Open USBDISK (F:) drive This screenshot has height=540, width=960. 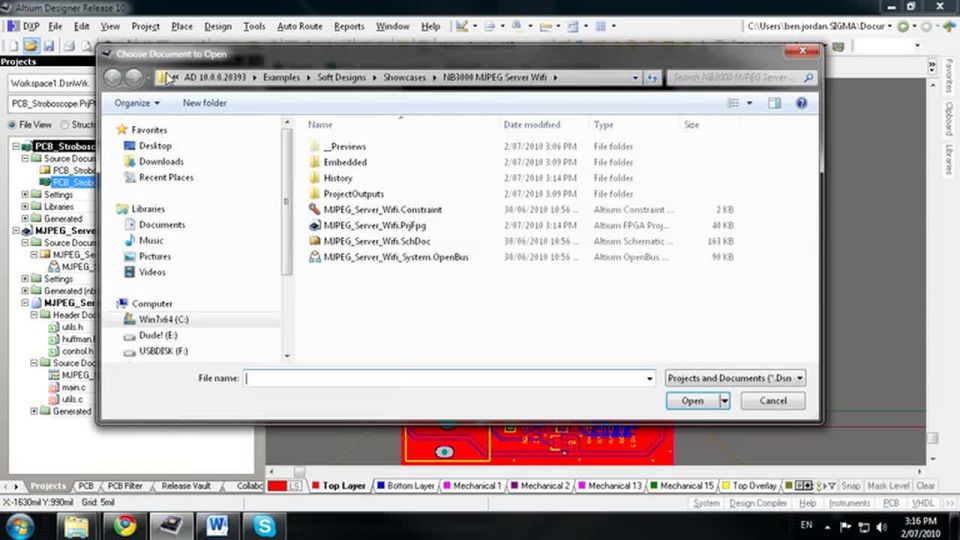[x=163, y=351]
